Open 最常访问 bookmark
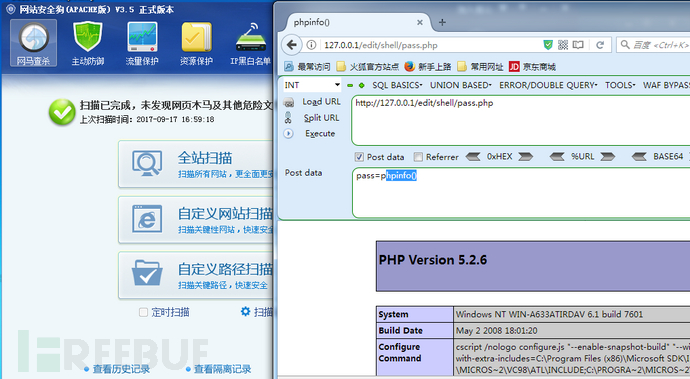 click(307, 66)
